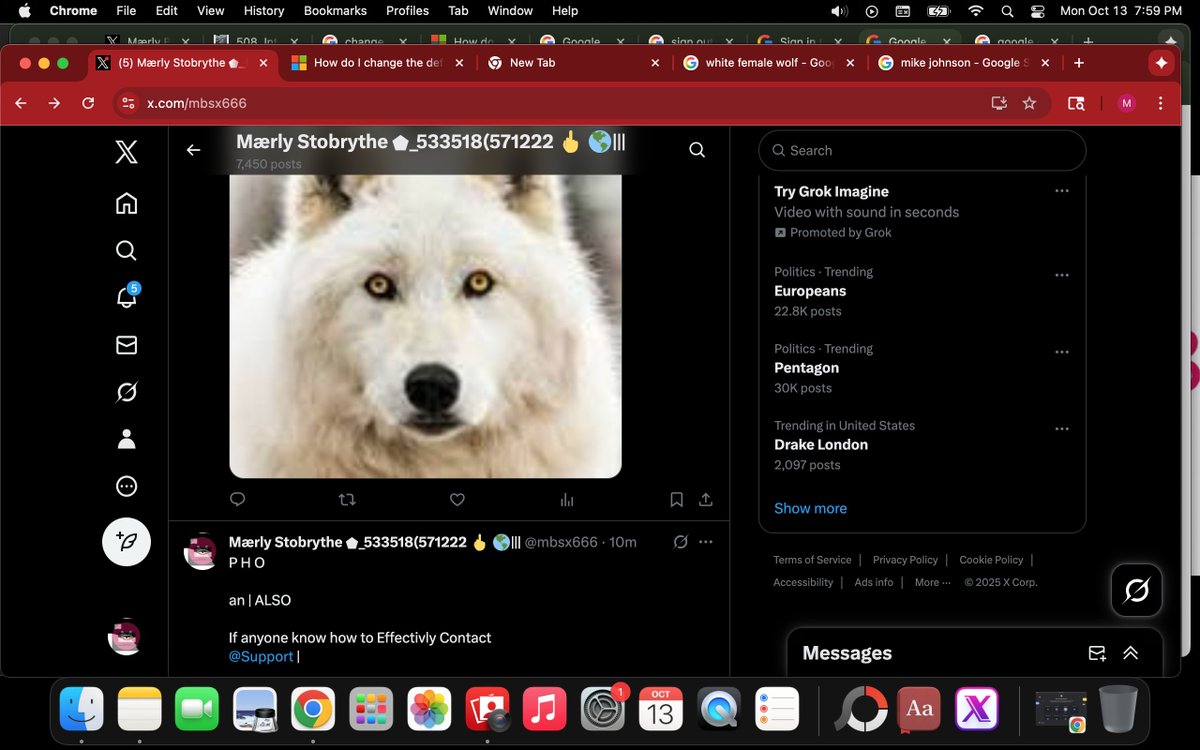The image size is (1200, 750).
Task: Open floating Grok button at right
Action: pyautogui.click(x=1137, y=590)
